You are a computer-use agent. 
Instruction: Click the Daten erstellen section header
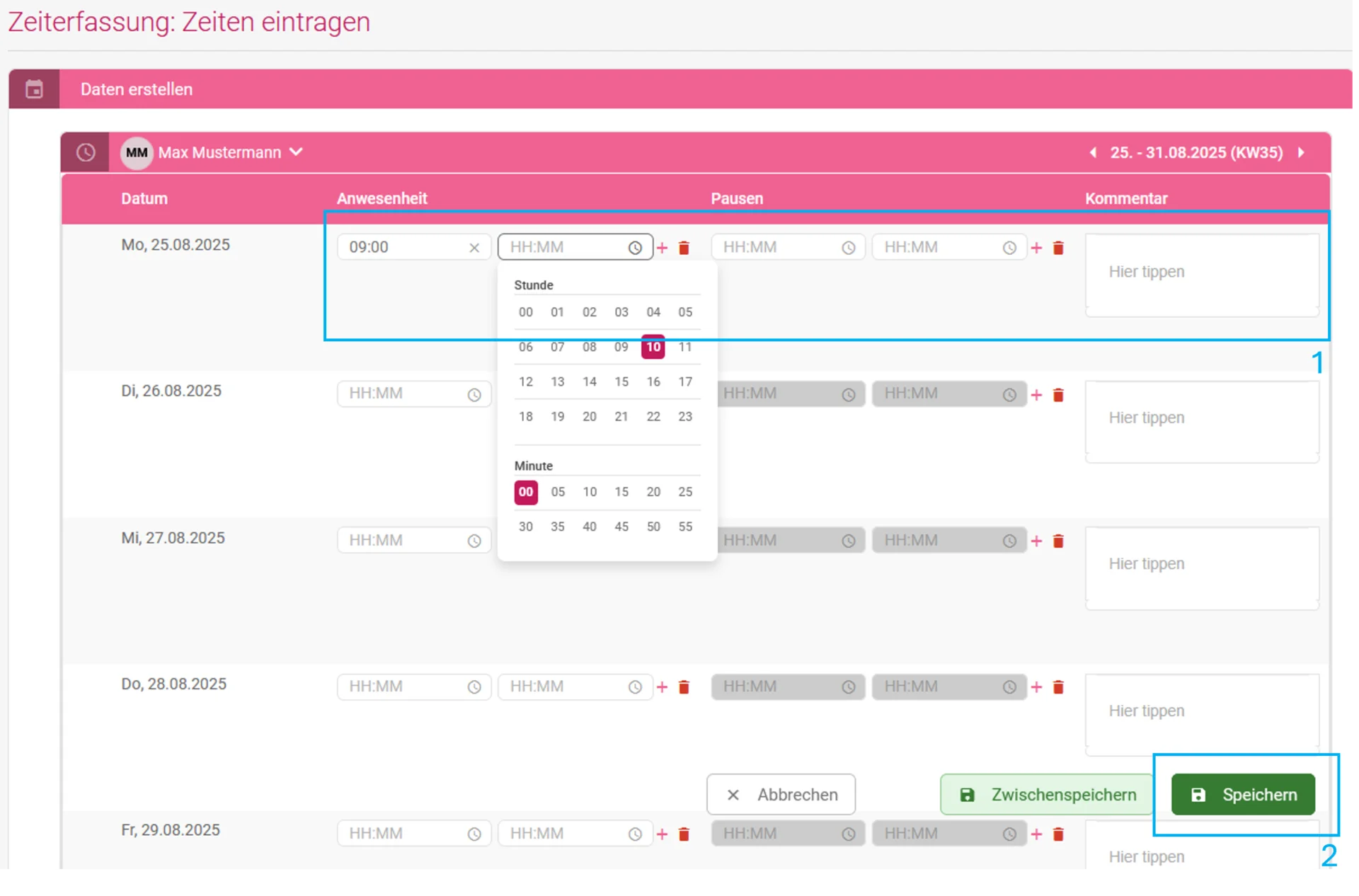[x=680, y=89]
